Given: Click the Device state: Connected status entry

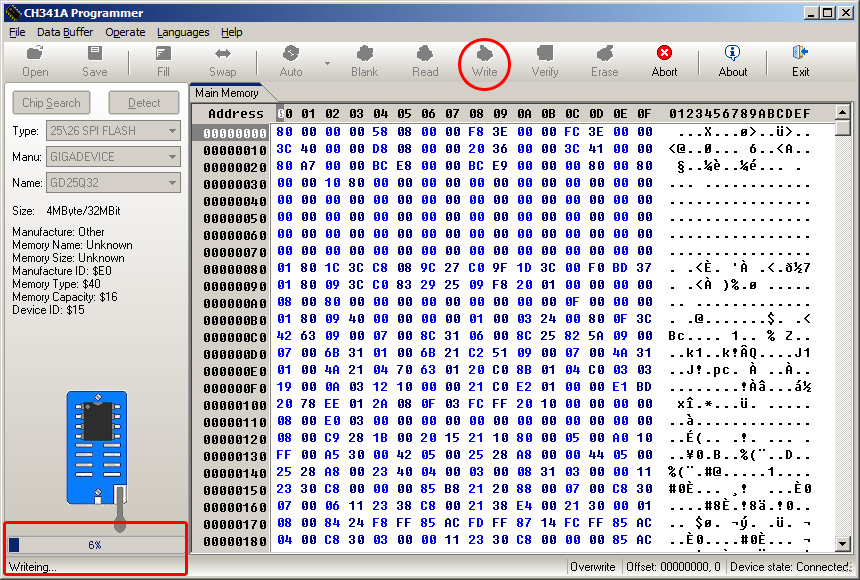Looking at the screenshot, I should point(790,567).
